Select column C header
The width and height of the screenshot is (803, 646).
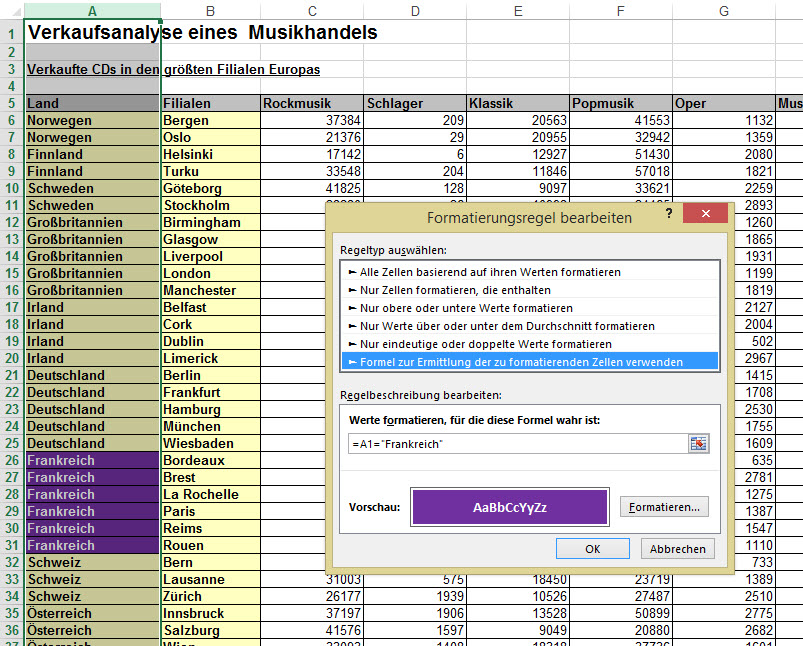(312, 11)
